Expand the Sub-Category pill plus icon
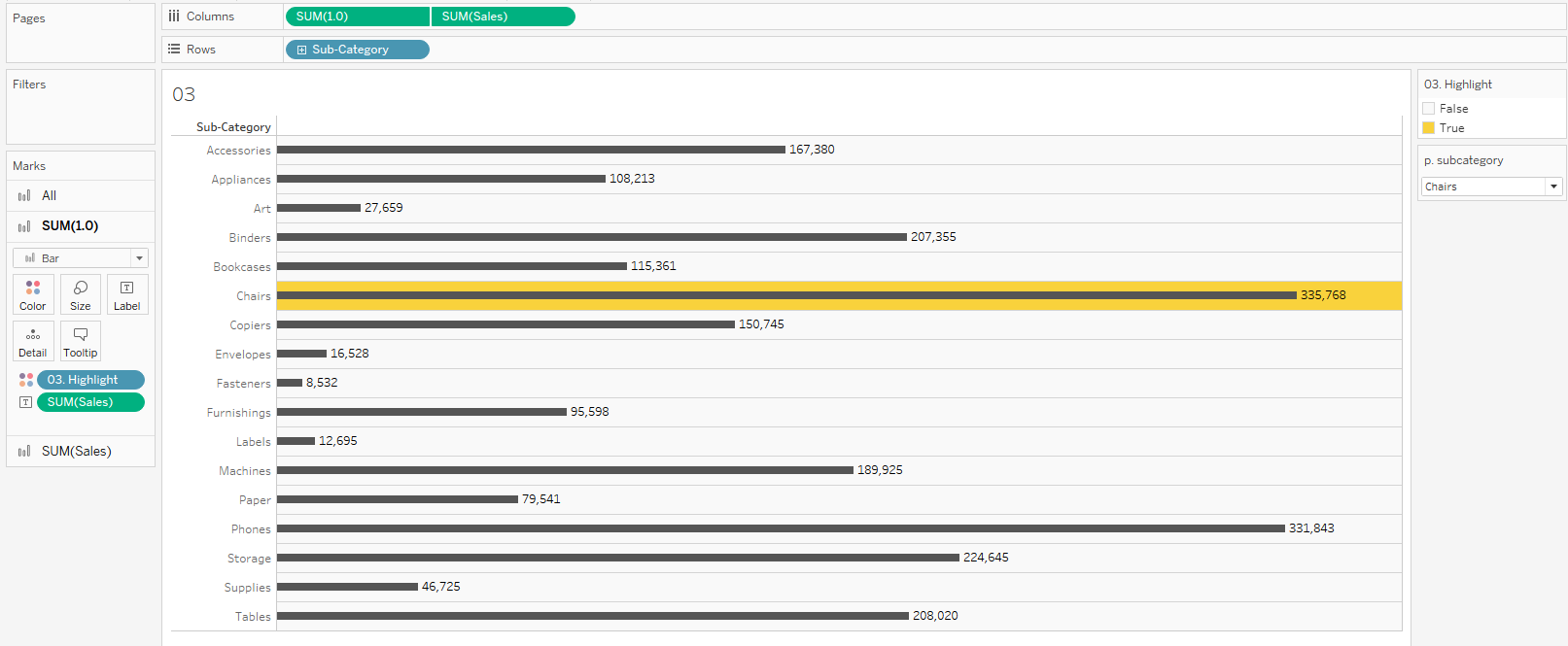Screen dimensions: 1568x646 click(x=301, y=50)
